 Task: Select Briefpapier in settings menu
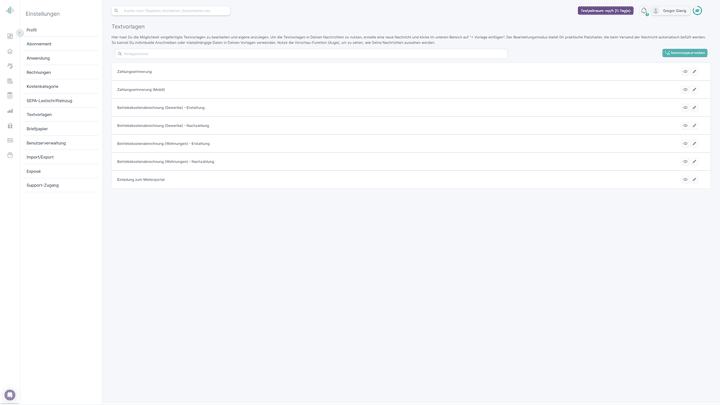(37, 129)
